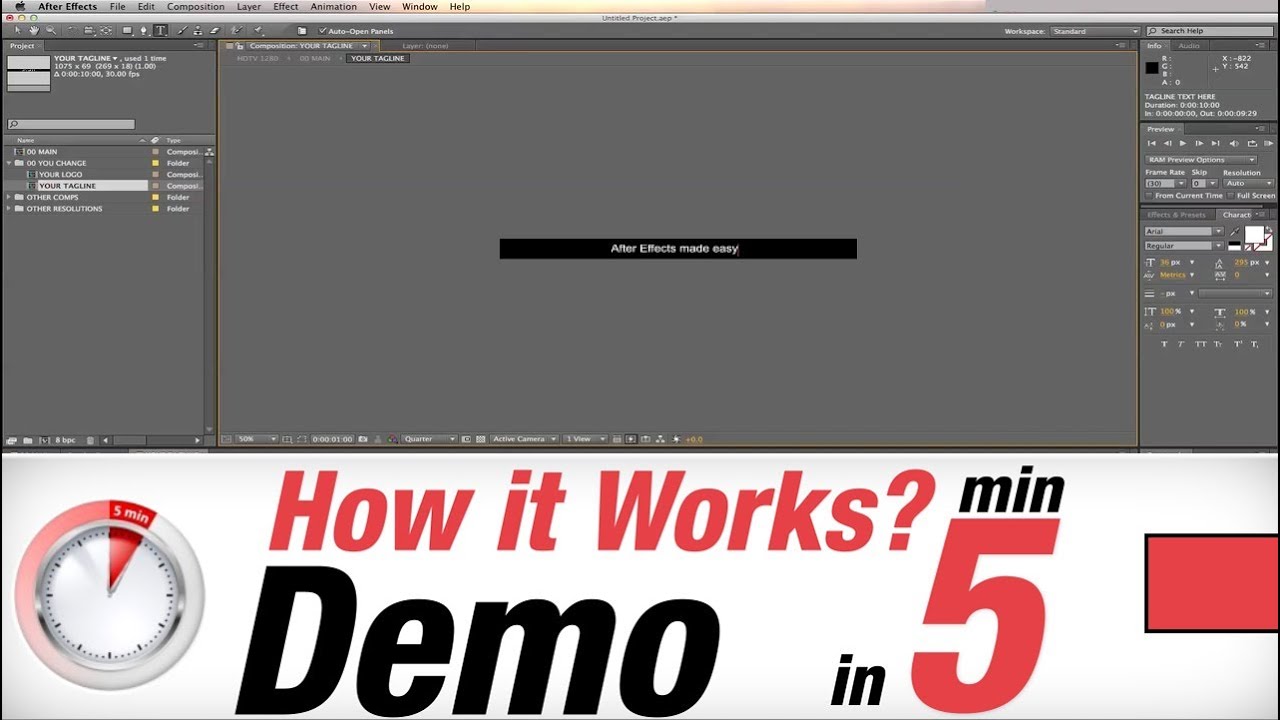Click the Faux Italic button in Character panel
This screenshot has width=1280, height=720.
[x=1181, y=344]
